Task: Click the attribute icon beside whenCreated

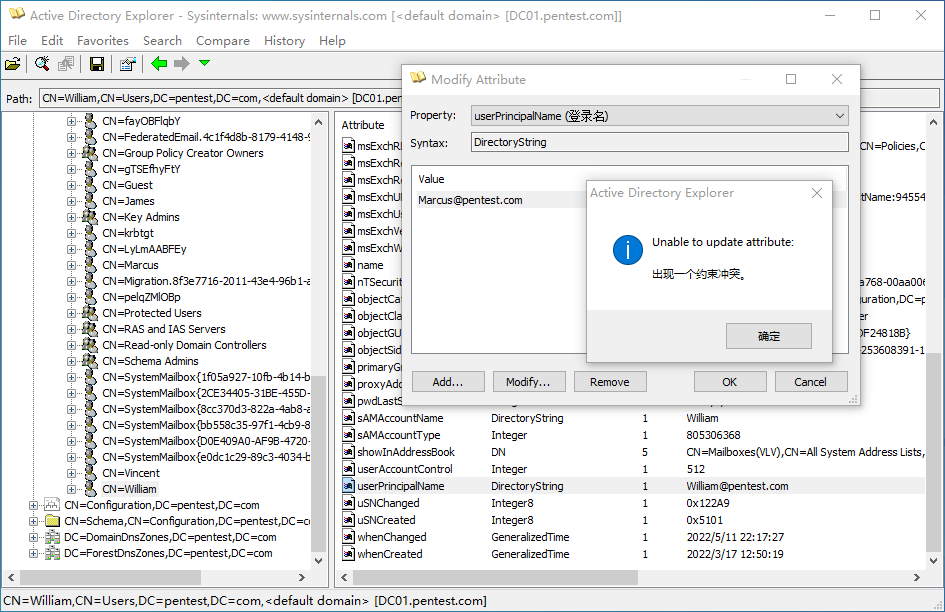Action: tap(348, 554)
